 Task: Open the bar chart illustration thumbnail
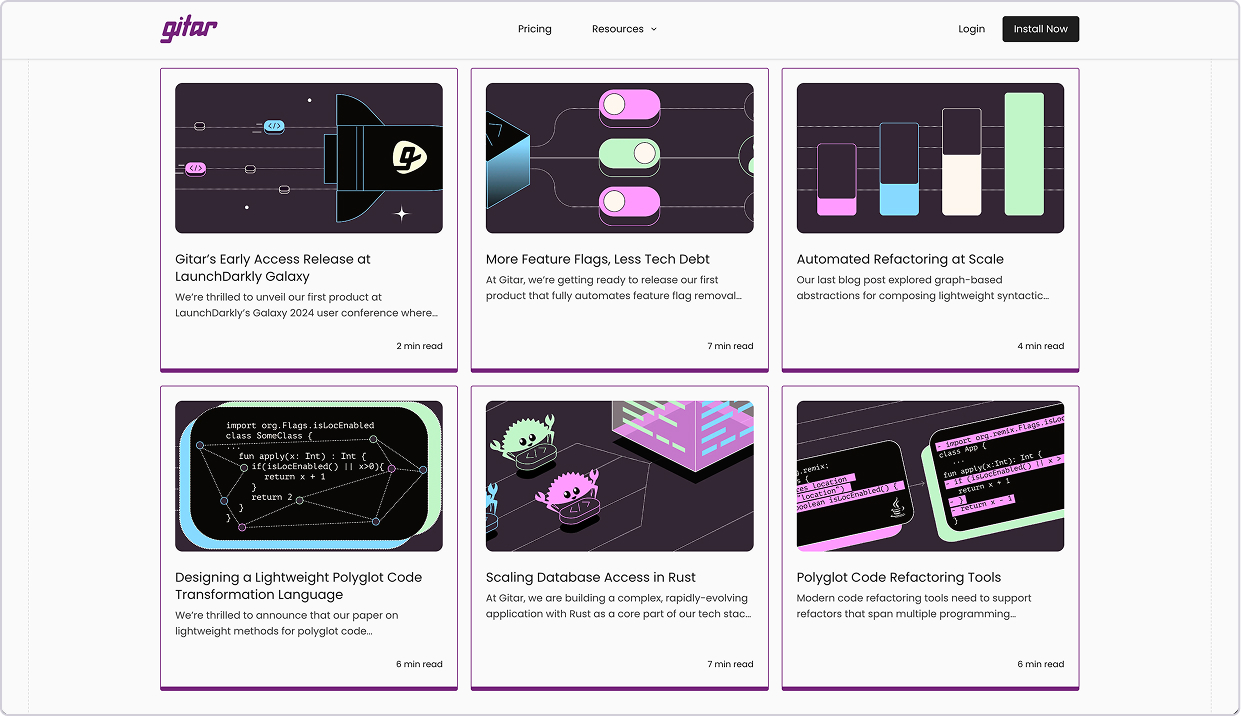pyautogui.click(x=930, y=158)
